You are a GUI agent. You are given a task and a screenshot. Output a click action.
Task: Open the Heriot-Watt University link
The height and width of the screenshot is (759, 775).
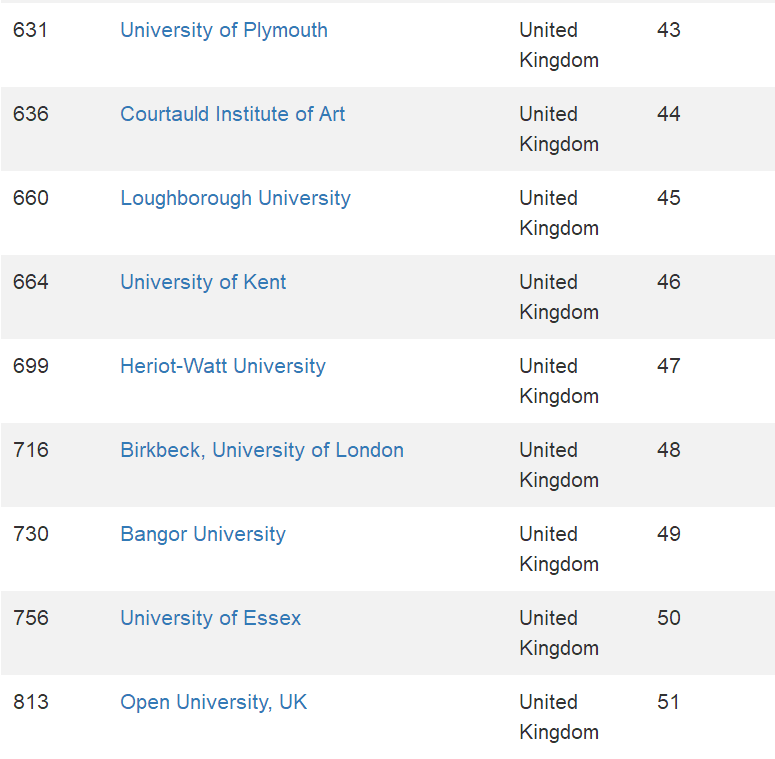click(x=223, y=366)
